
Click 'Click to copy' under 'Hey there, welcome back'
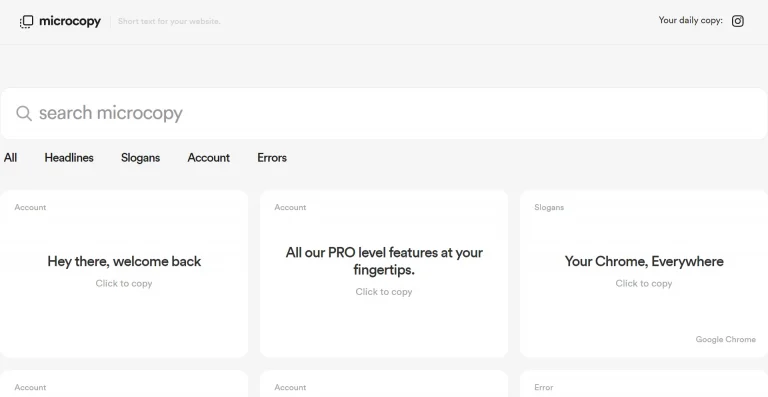tap(124, 283)
